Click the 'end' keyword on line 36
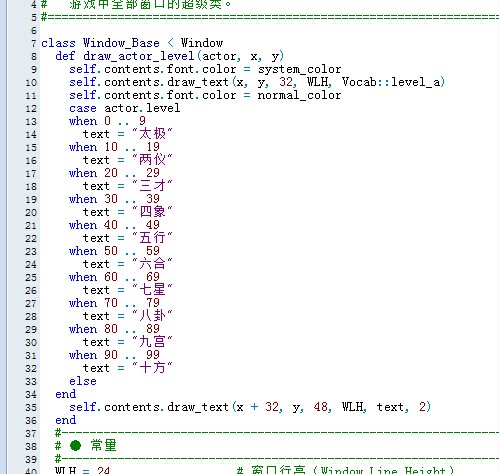The height and width of the screenshot is (474, 499). pos(66,420)
